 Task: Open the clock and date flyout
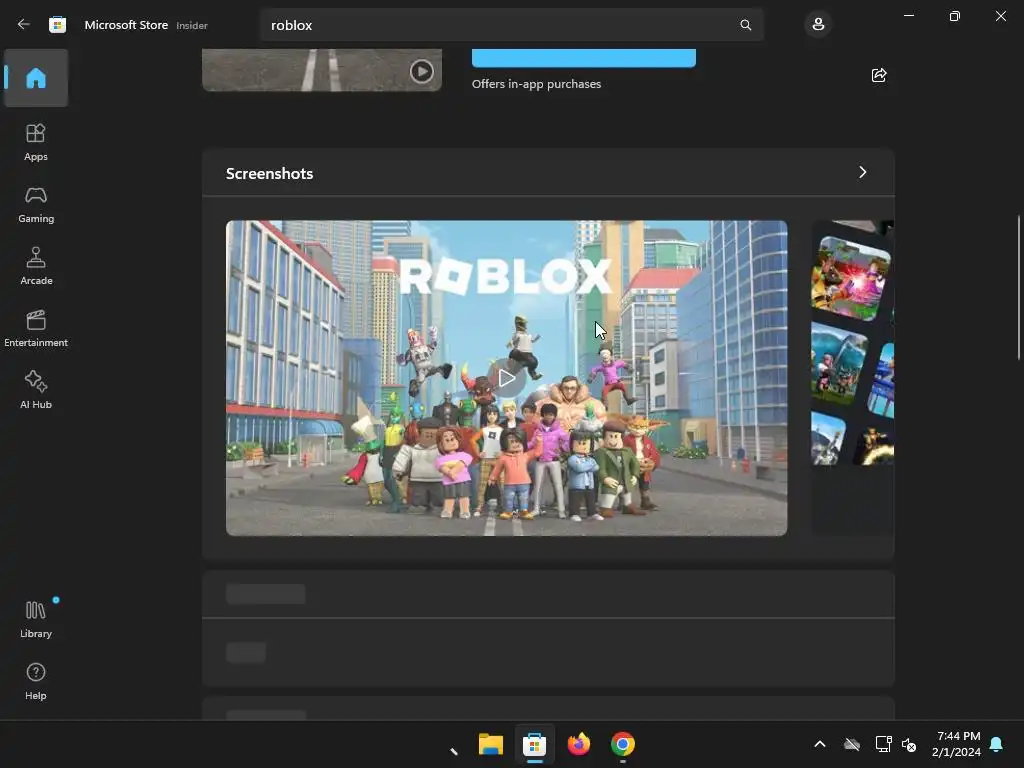[x=956, y=744]
